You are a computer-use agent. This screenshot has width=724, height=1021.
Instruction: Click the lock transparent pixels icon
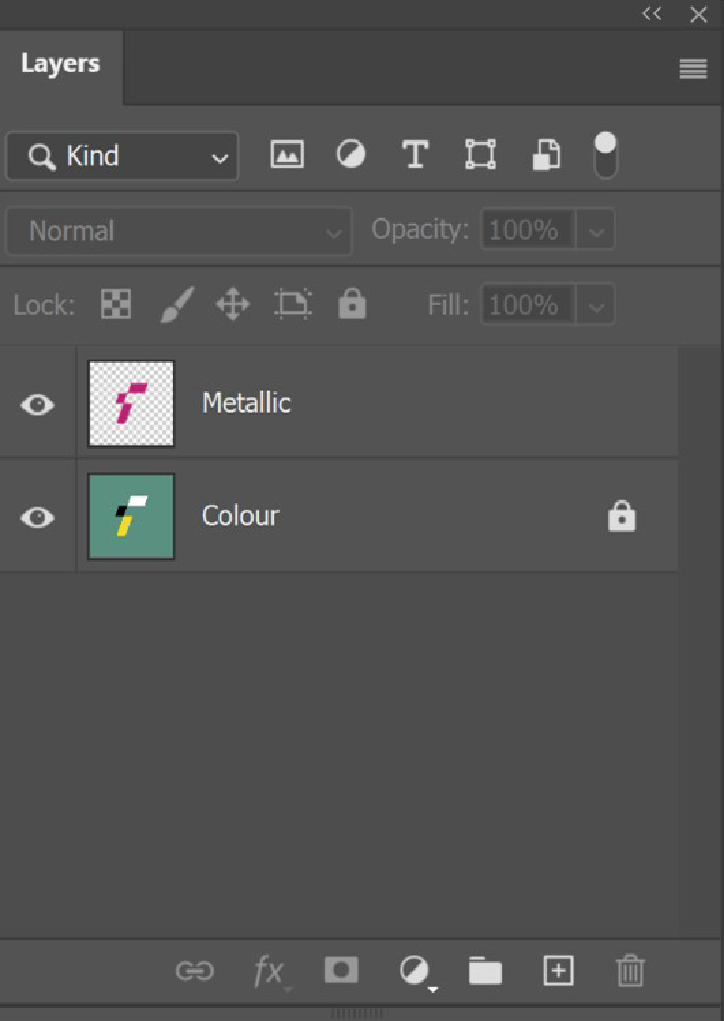pos(116,304)
